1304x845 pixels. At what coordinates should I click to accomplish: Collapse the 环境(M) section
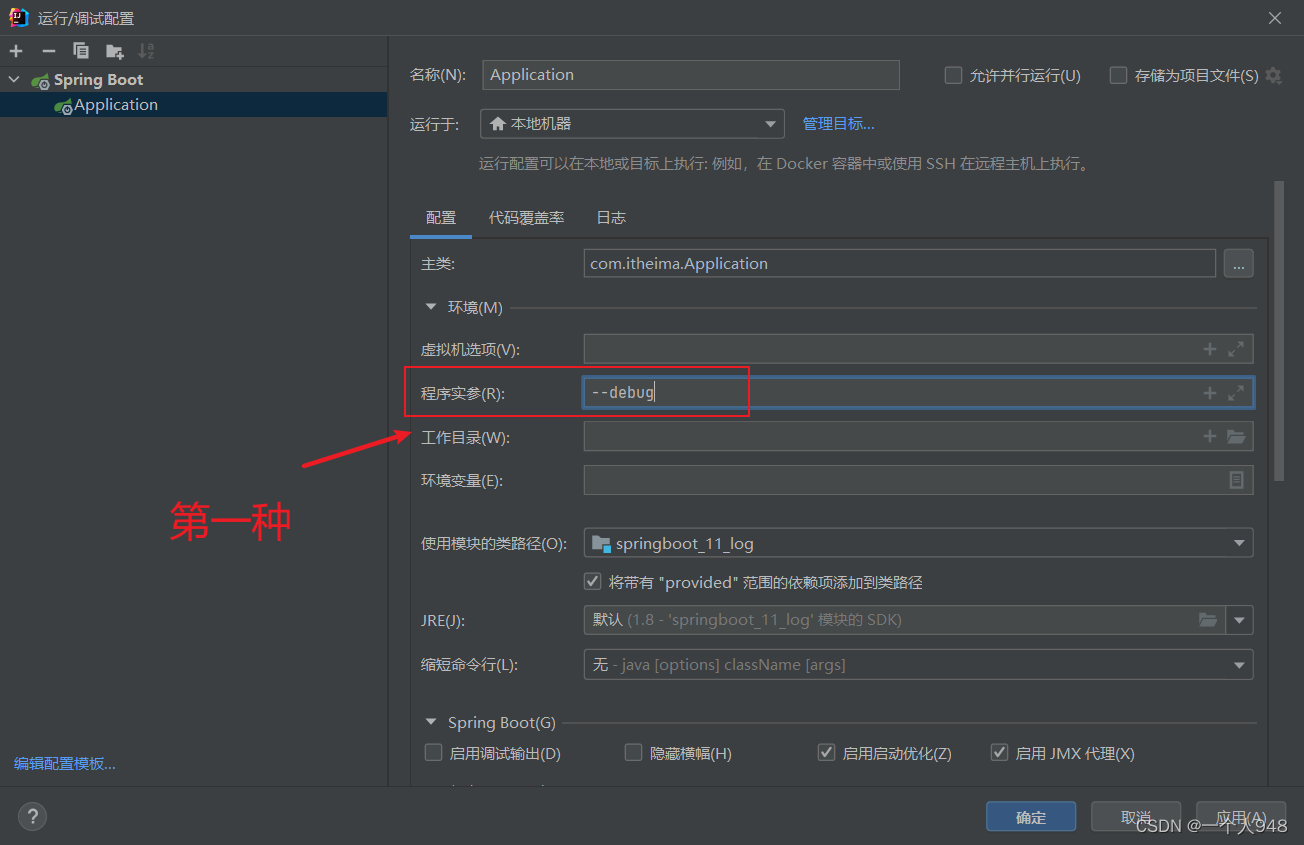431,307
